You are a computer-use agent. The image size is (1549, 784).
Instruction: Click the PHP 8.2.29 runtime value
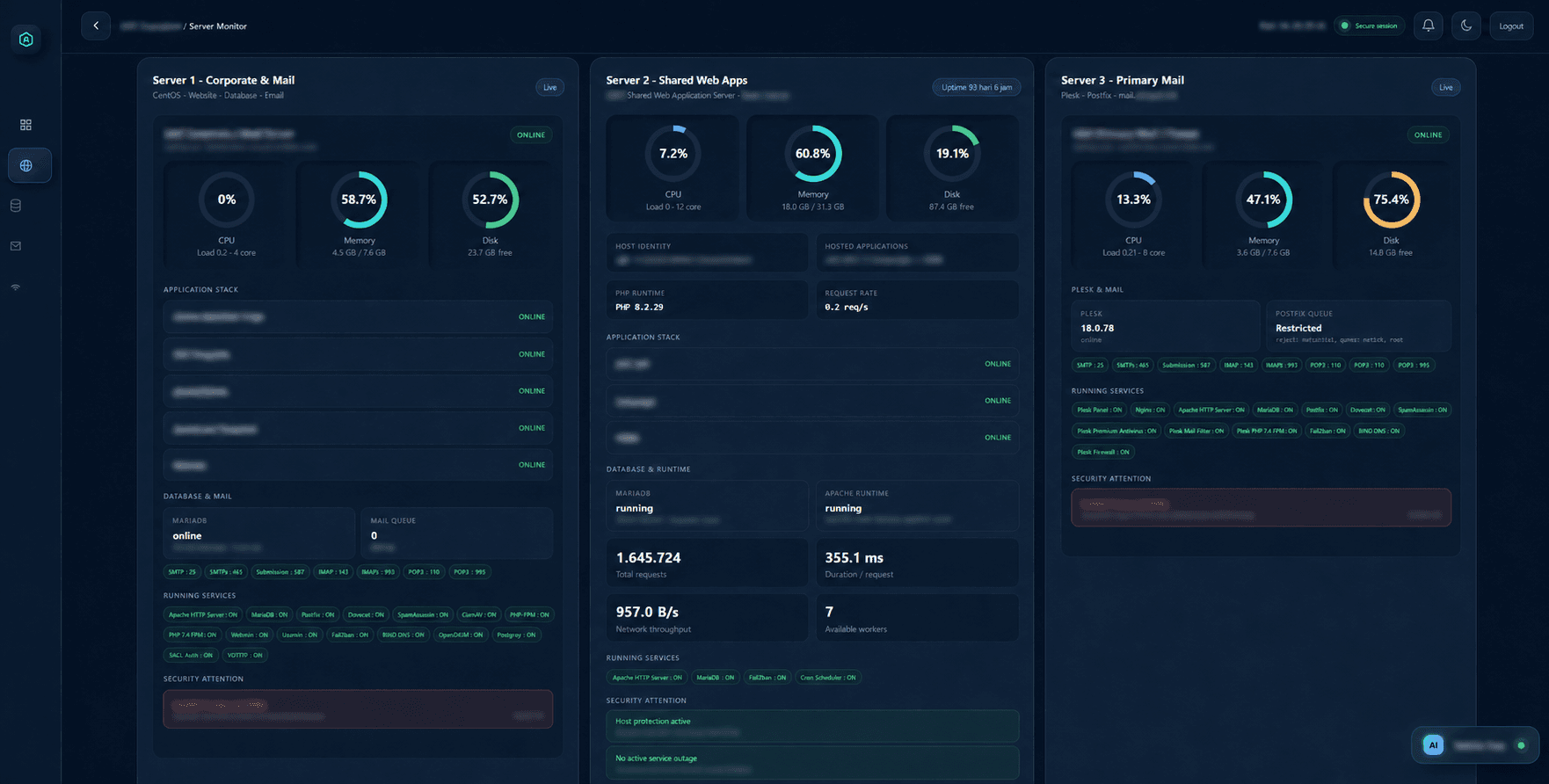pos(639,308)
